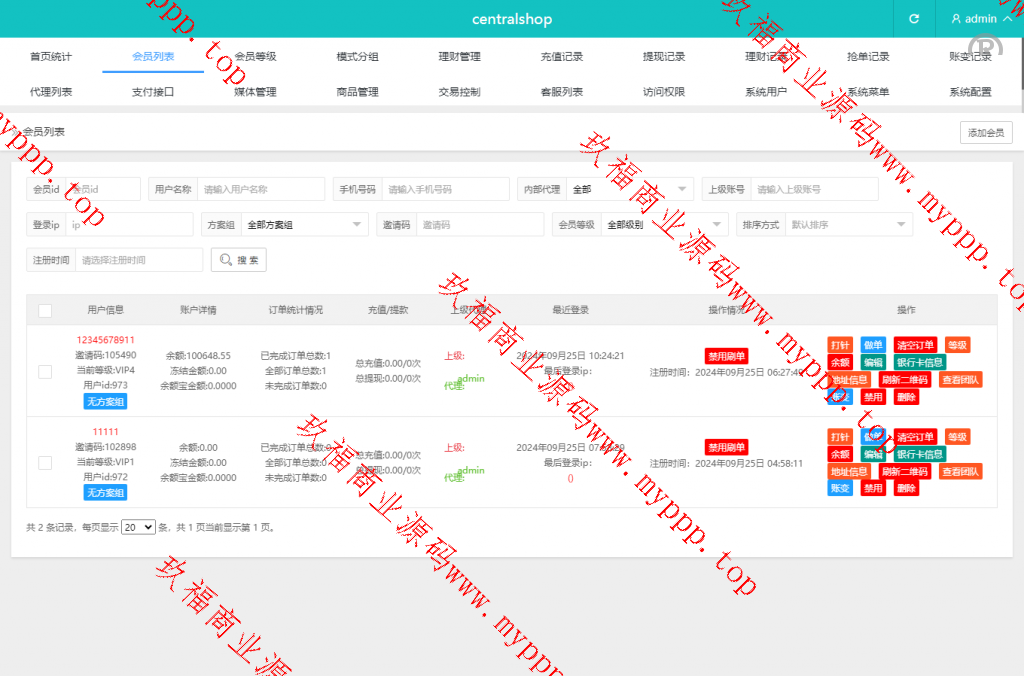Viewport: 1024px width, 676px height.
Task: Click 刷新二维码 for user 12345678911
Action: point(904,380)
